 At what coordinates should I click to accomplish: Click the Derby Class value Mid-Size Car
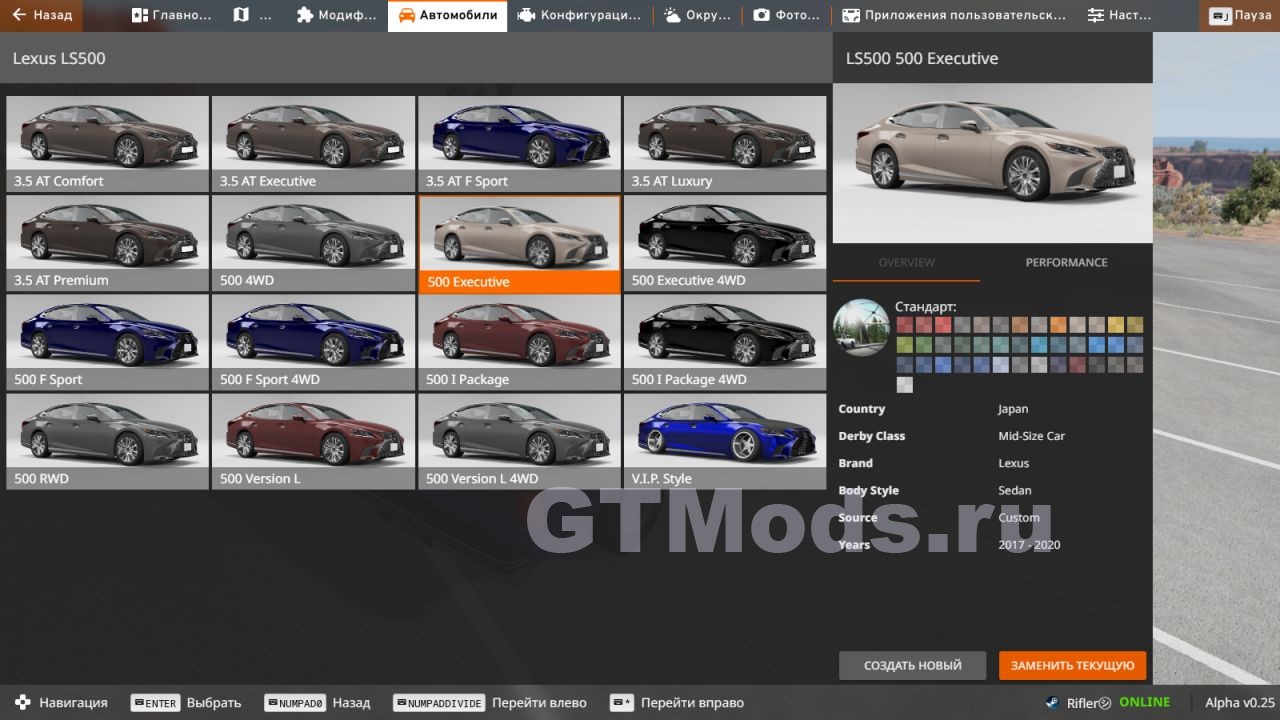click(x=1031, y=436)
